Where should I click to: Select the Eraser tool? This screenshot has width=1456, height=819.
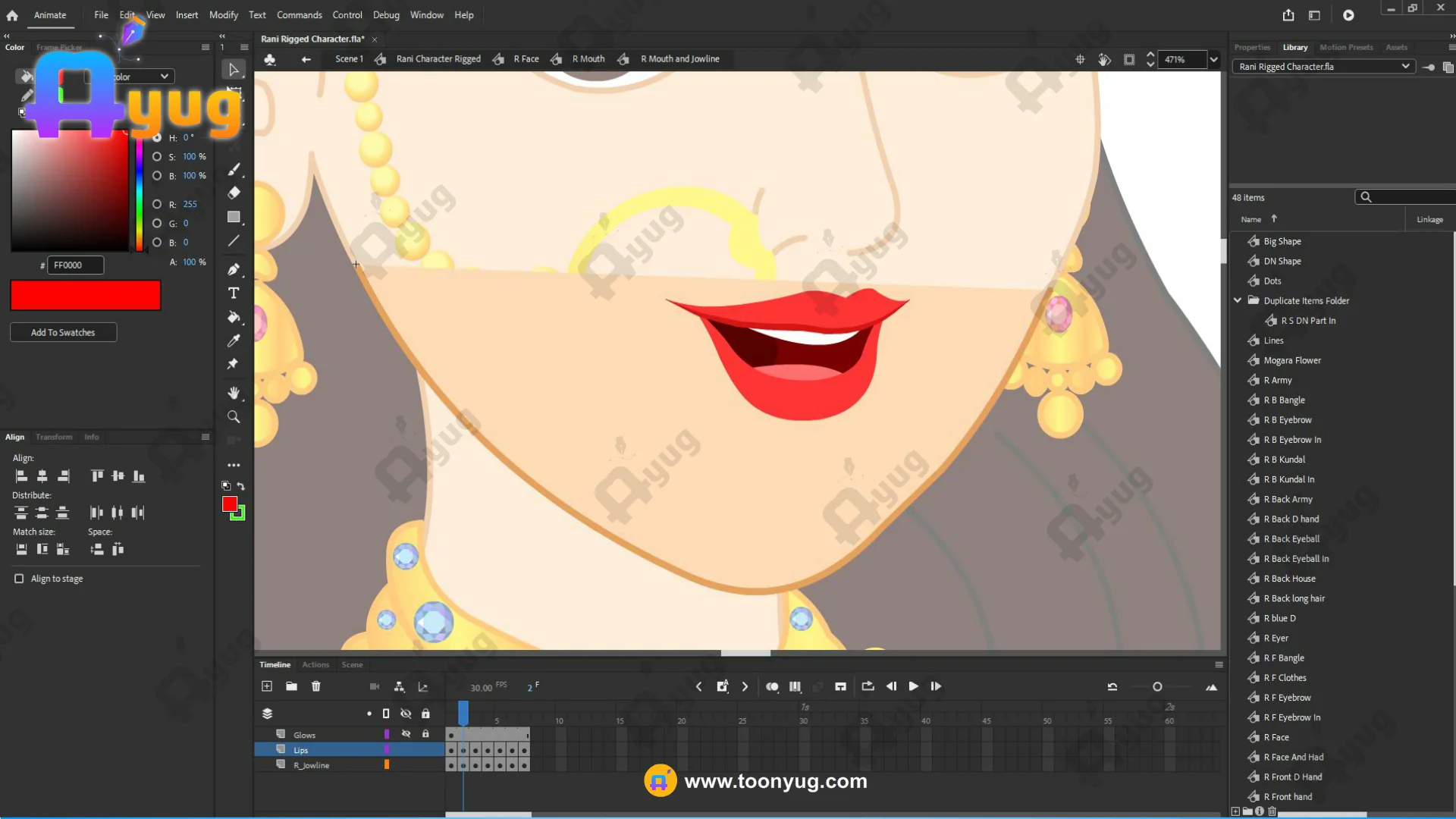tap(234, 193)
